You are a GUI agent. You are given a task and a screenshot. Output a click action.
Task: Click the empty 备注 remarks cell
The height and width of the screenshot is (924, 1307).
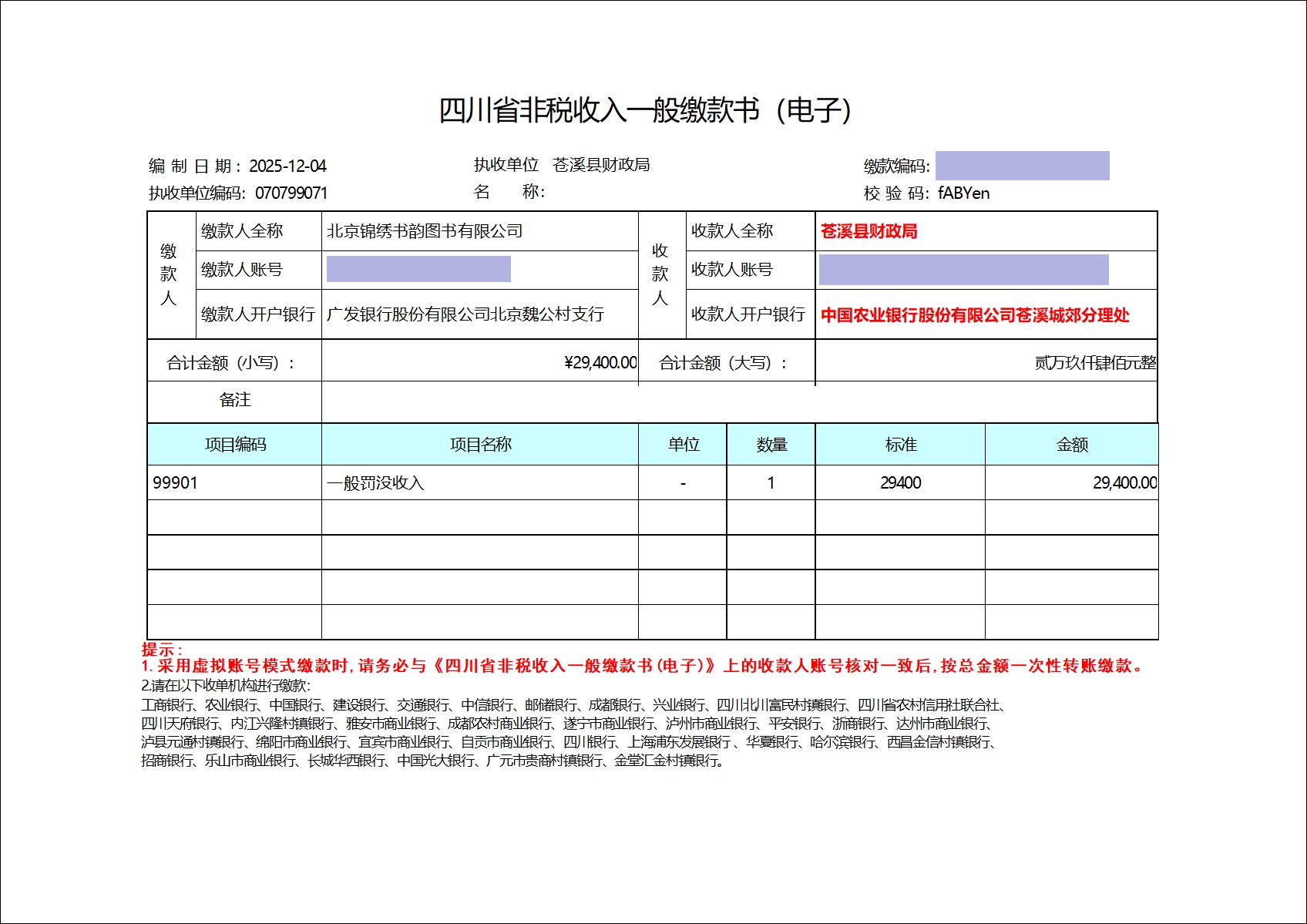[738, 402]
